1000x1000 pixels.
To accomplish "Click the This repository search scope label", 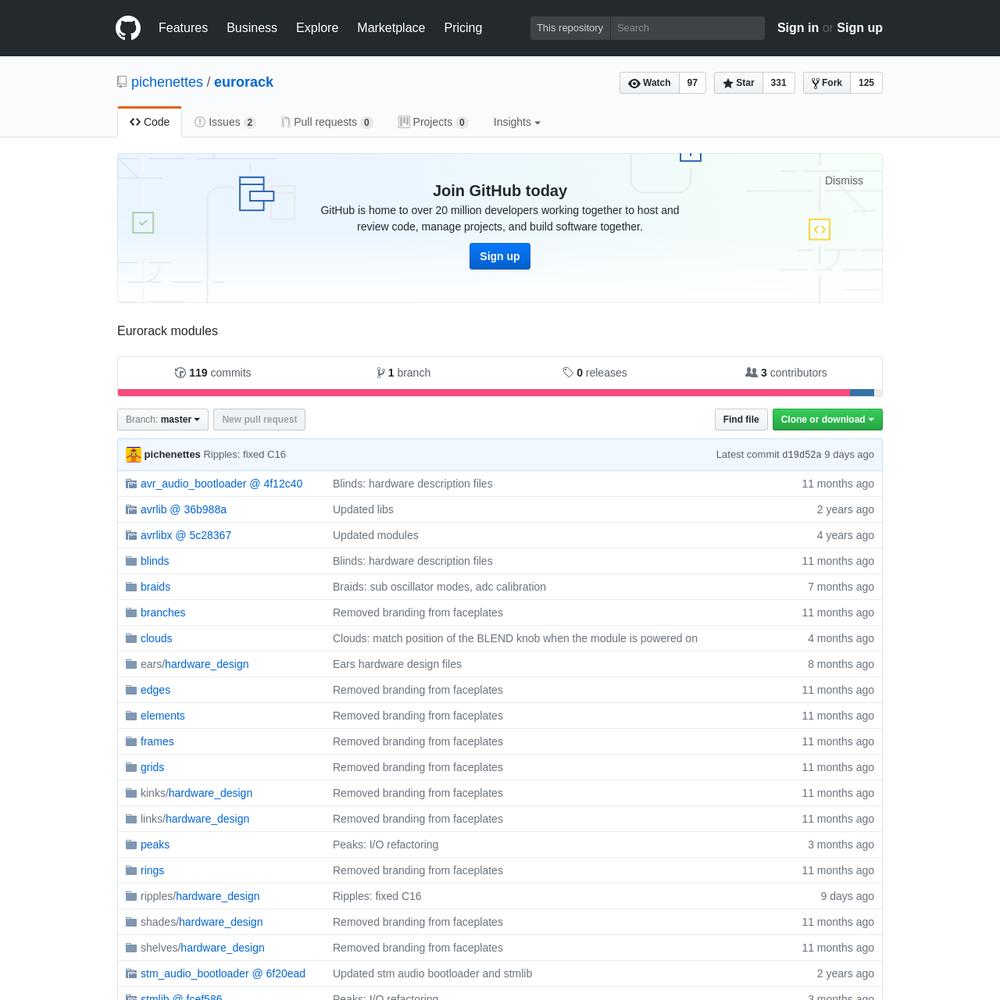I will [x=570, y=28].
